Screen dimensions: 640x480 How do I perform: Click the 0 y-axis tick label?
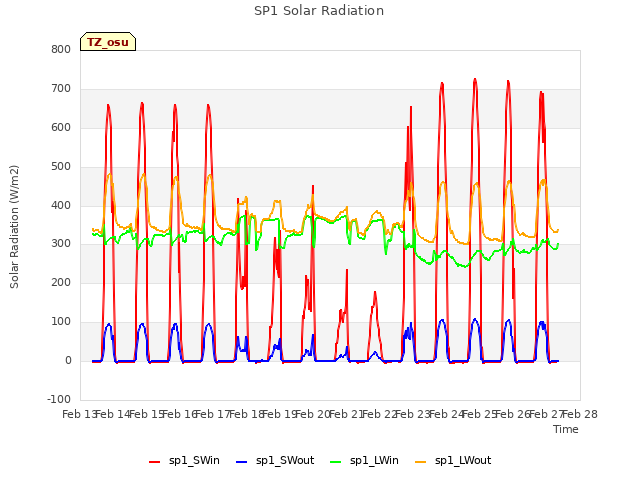(x=68, y=361)
